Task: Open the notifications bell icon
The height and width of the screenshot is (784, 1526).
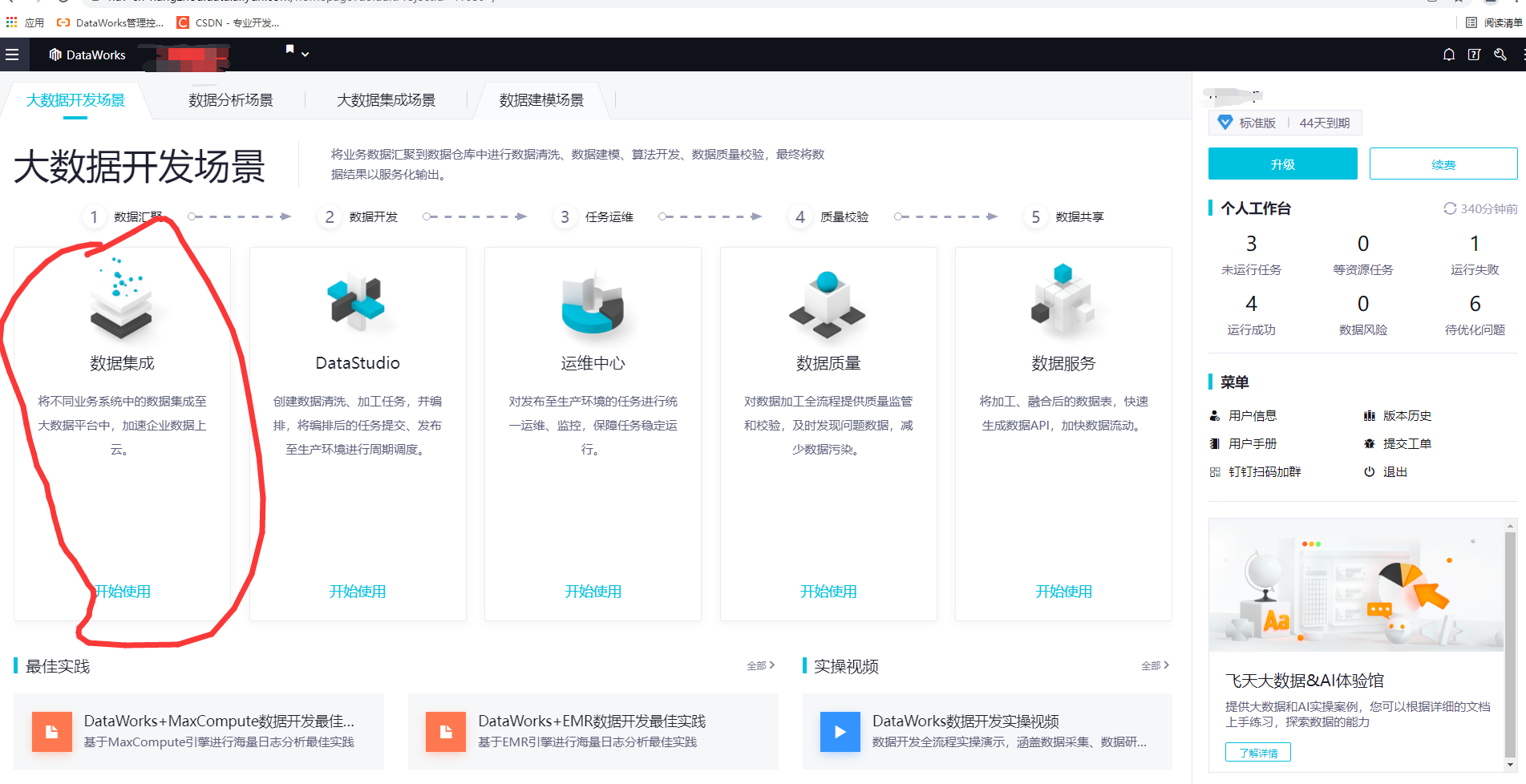Action: pos(1448,55)
